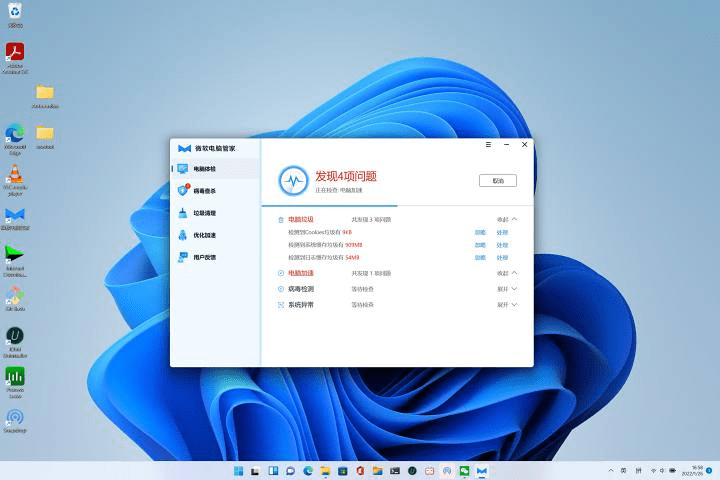The width and height of the screenshot is (720, 480).
Task: Click 处理 for the Cookies junk row
Action: [502, 232]
